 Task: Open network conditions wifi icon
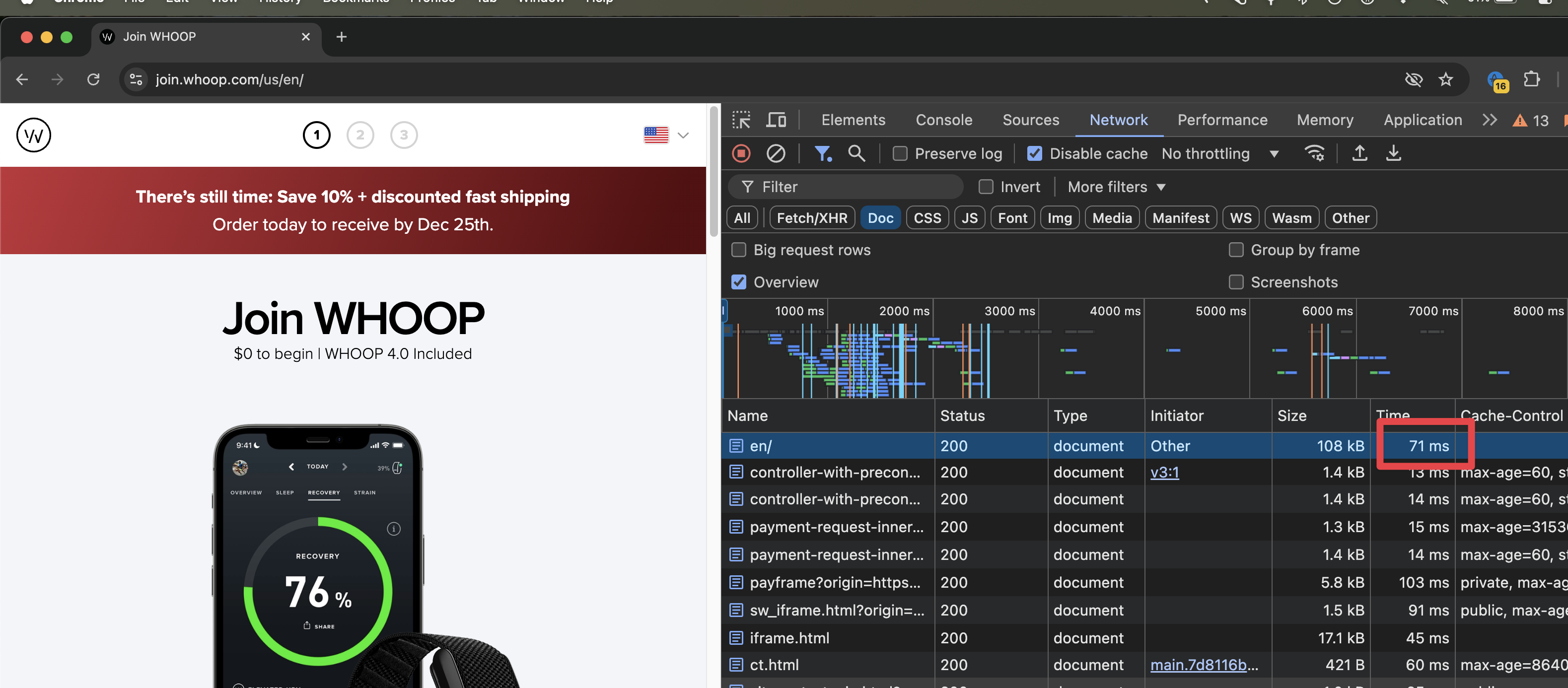1314,153
